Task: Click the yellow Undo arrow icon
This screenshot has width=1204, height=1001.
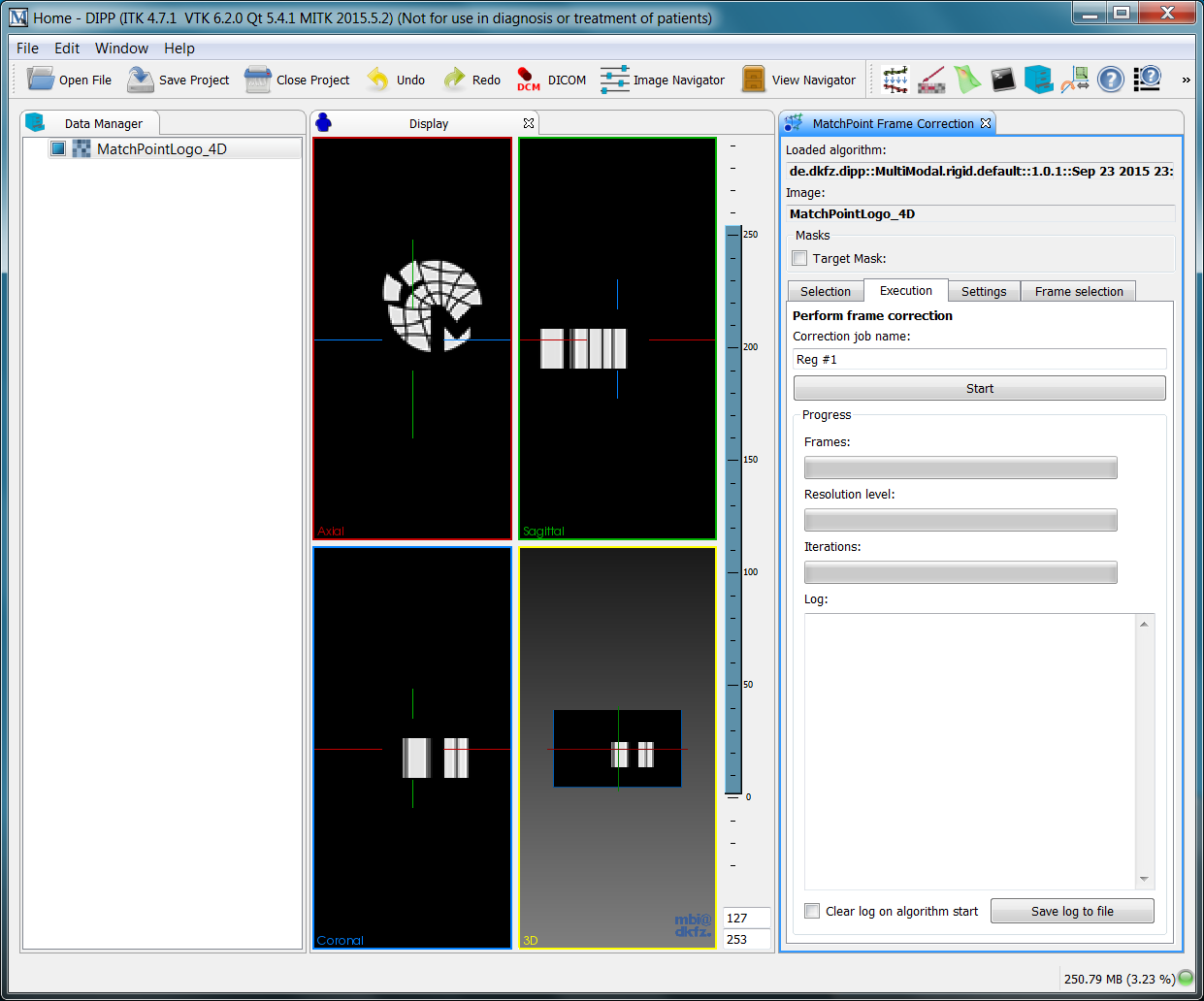Action: [x=378, y=80]
